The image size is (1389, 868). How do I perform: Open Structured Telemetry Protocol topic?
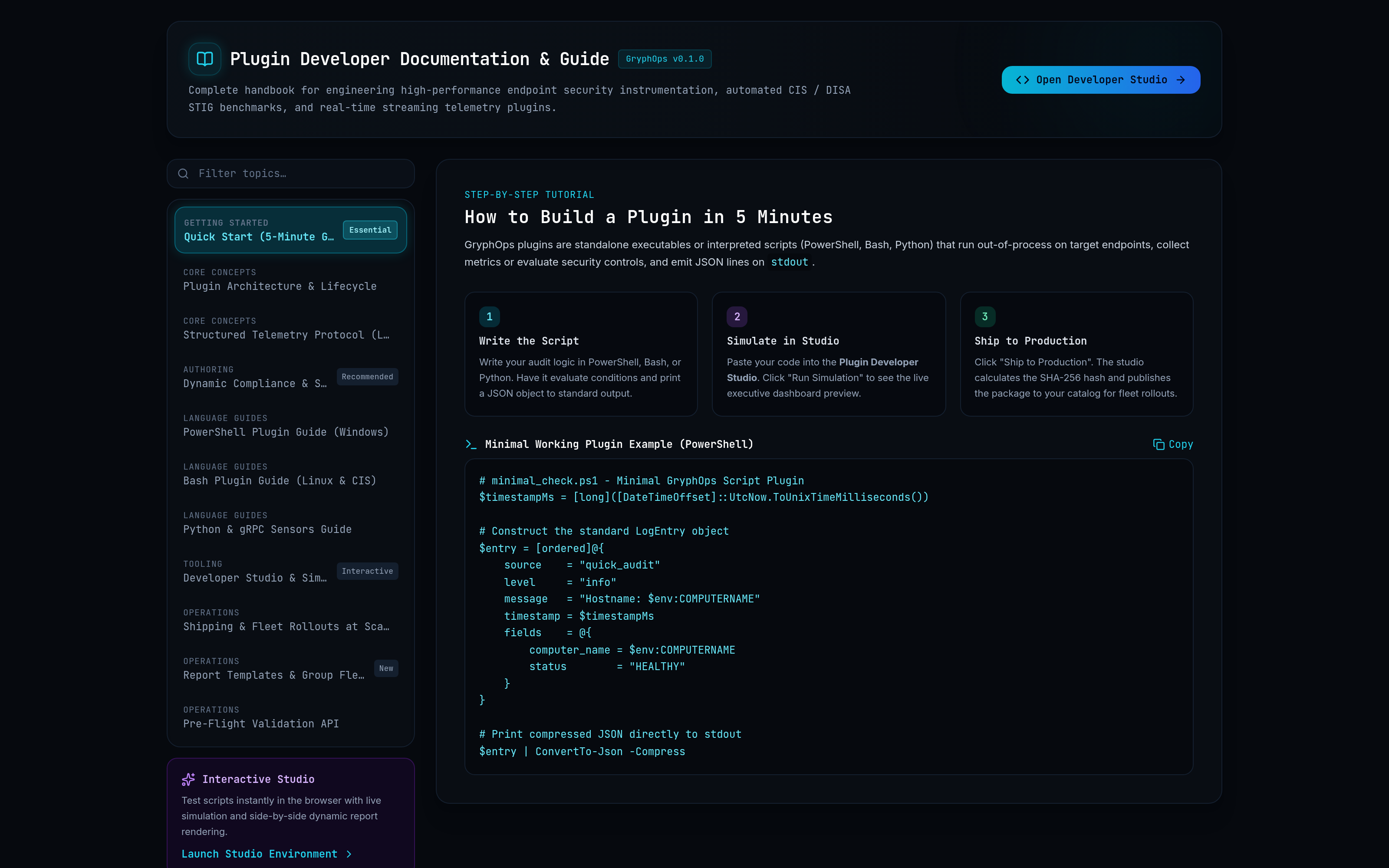(x=290, y=329)
